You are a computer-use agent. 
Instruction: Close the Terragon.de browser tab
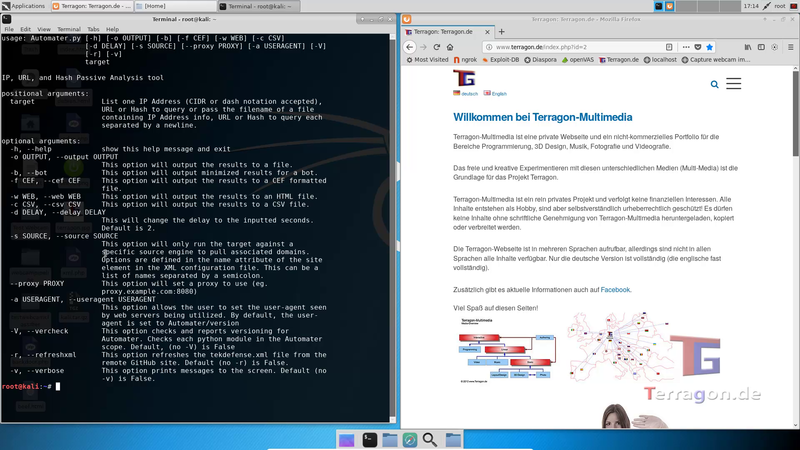(x=487, y=32)
